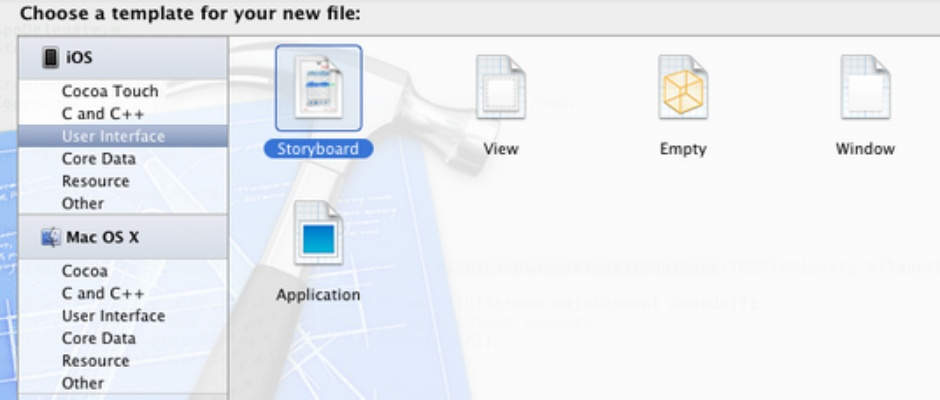Select User Interface under iOS

click(123, 136)
